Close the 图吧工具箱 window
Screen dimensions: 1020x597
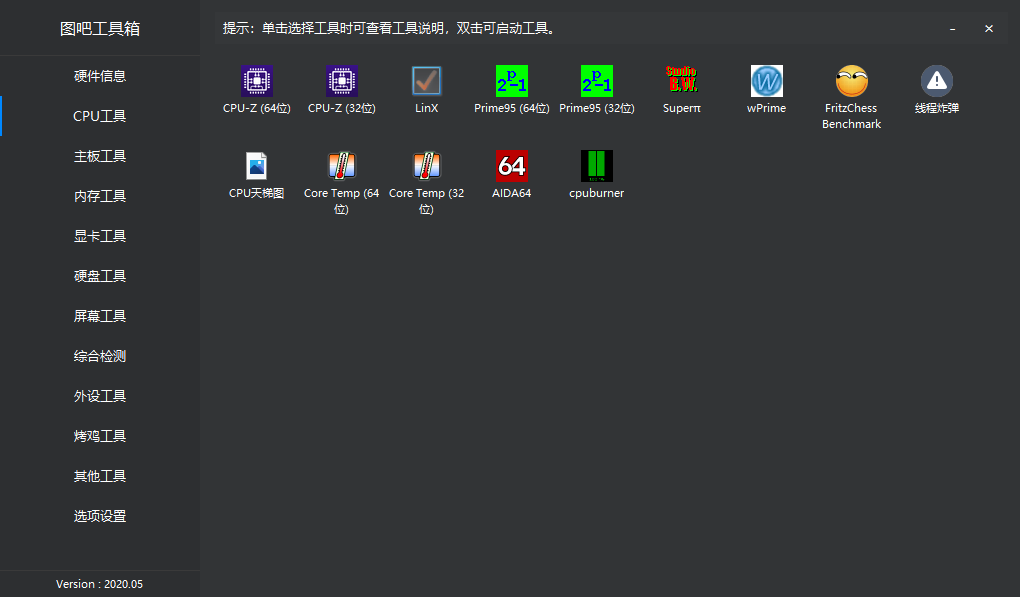[x=989, y=29]
